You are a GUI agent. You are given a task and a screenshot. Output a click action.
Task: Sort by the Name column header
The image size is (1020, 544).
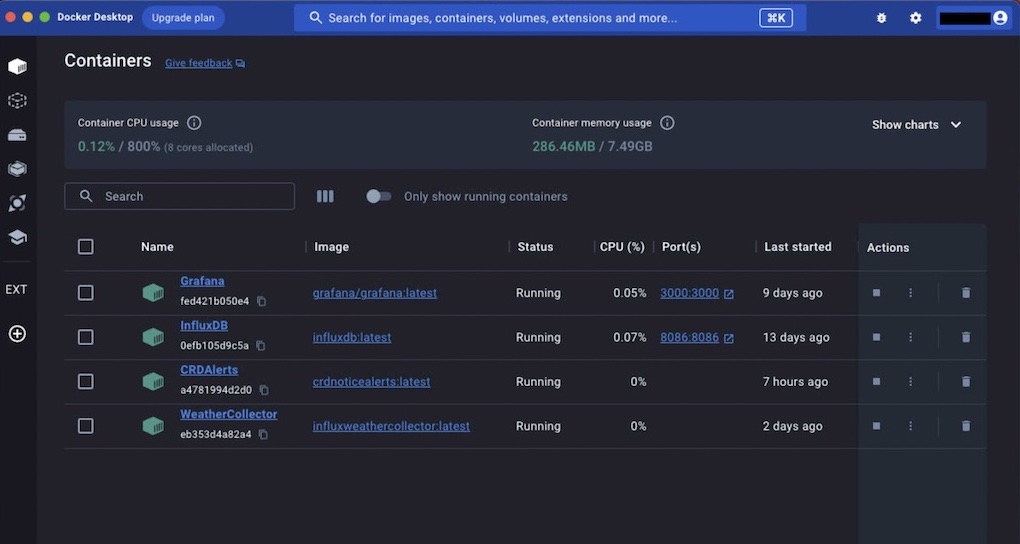[x=157, y=247]
